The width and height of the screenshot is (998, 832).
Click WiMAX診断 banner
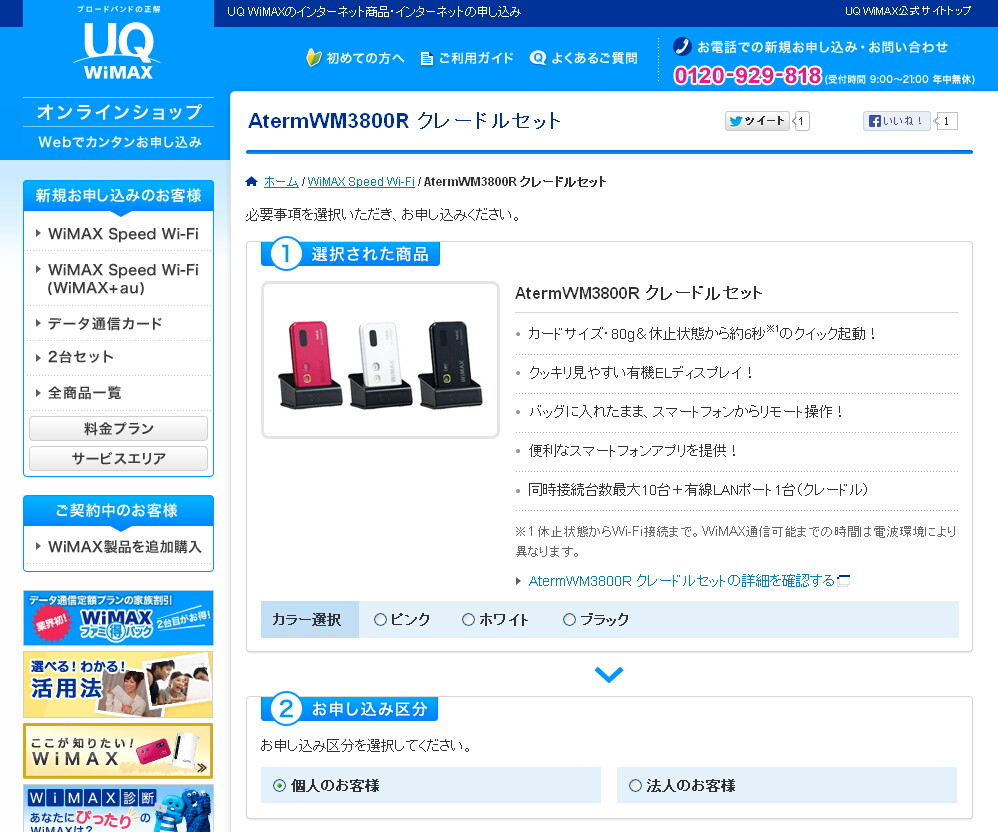click(118, 808)
